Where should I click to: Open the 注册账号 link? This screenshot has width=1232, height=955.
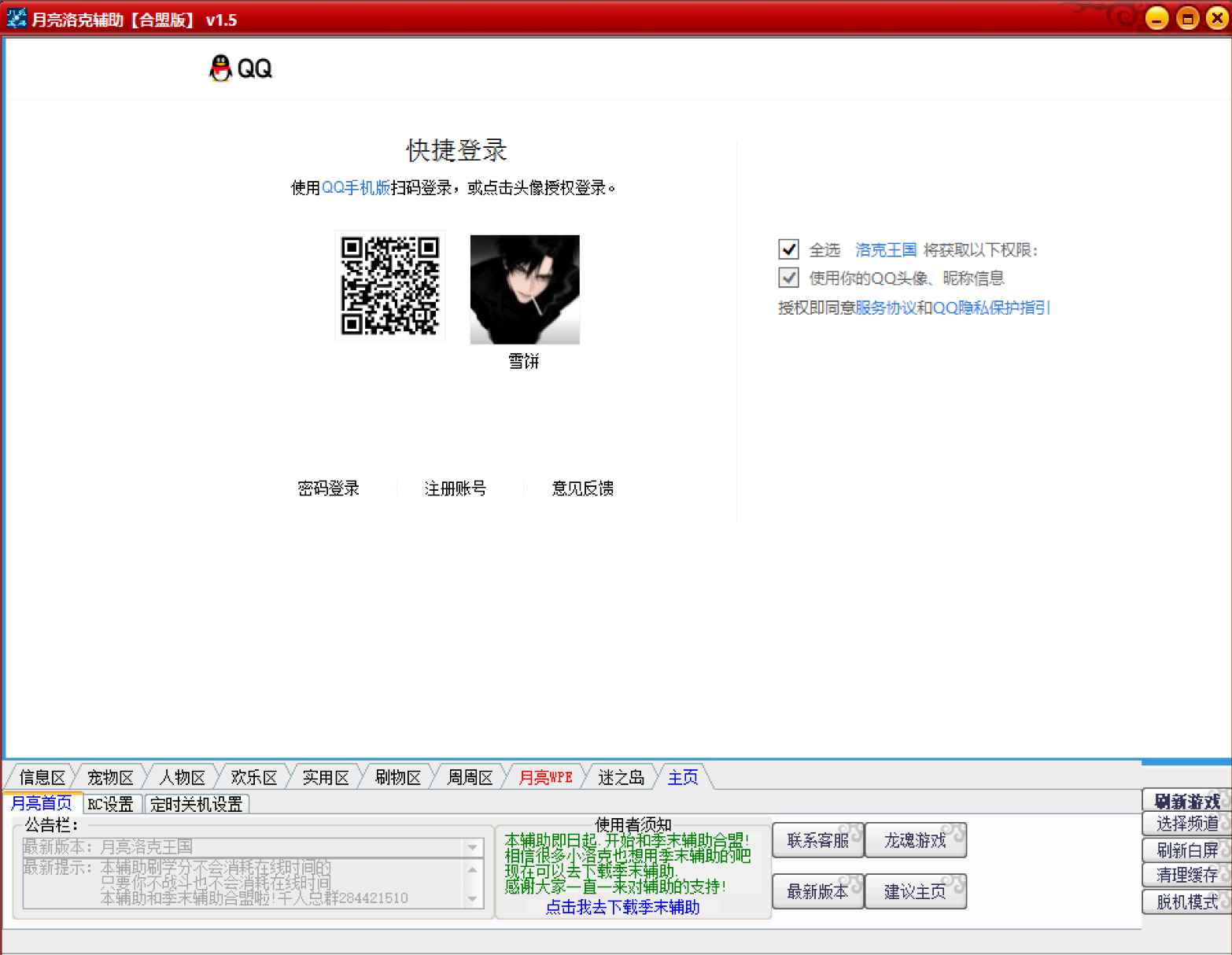(456, 488)
